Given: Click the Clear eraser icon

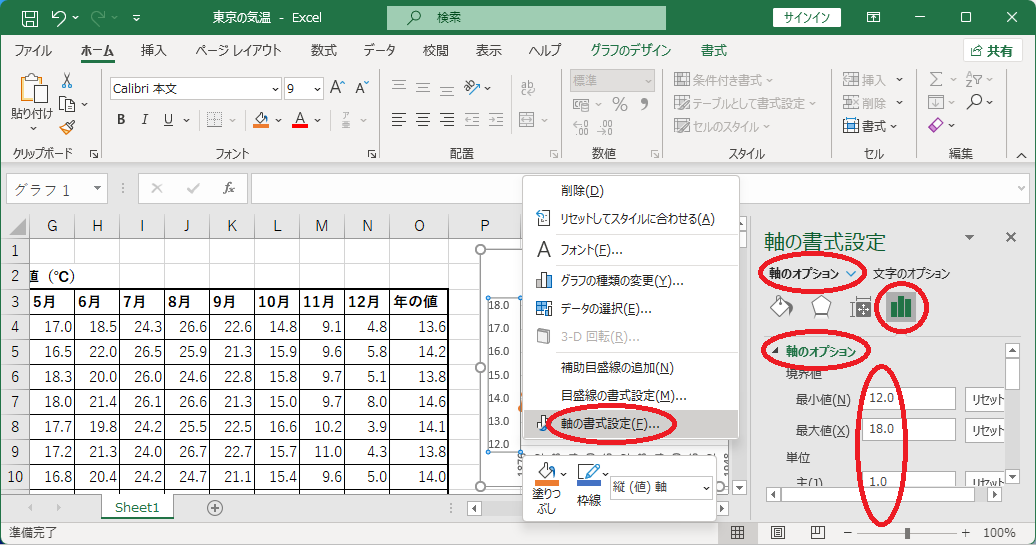Looking at the screenshot, I should (x=936, y=125).
